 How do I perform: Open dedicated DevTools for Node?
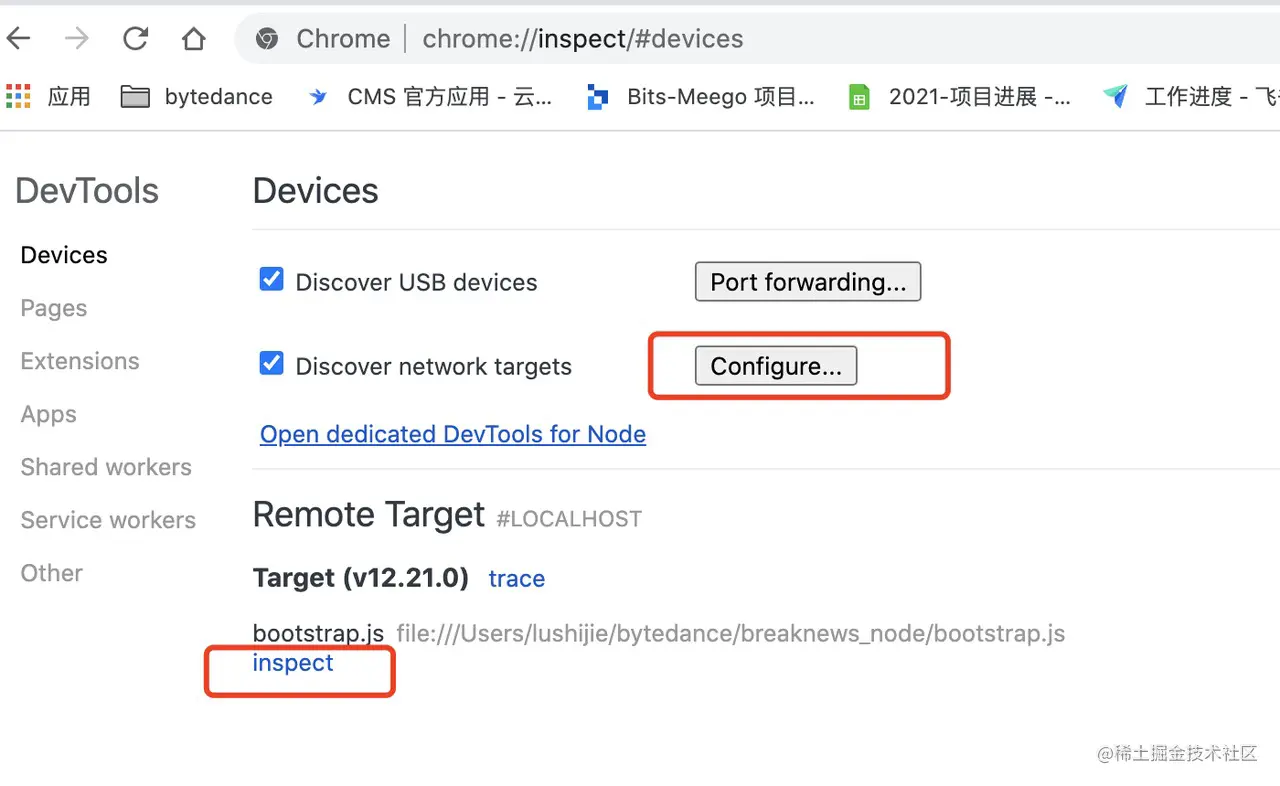tap(453, 434)
